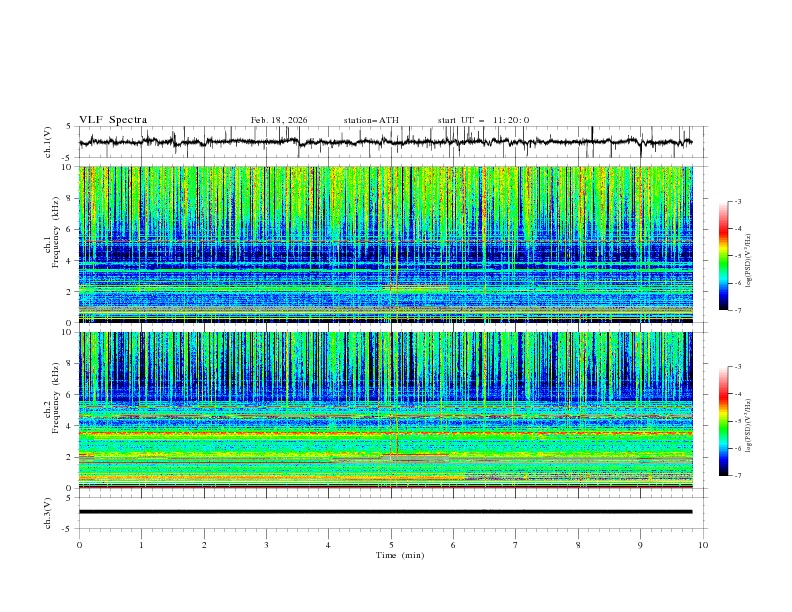The height and width of the screenshot is (612, 792).
Task: Click the ch.3(V) axis label
Action: pos(47,513)
